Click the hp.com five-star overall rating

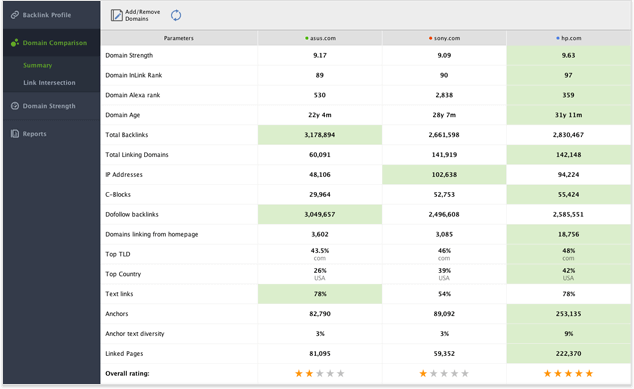pyautogui.click(x=568, y=373)
